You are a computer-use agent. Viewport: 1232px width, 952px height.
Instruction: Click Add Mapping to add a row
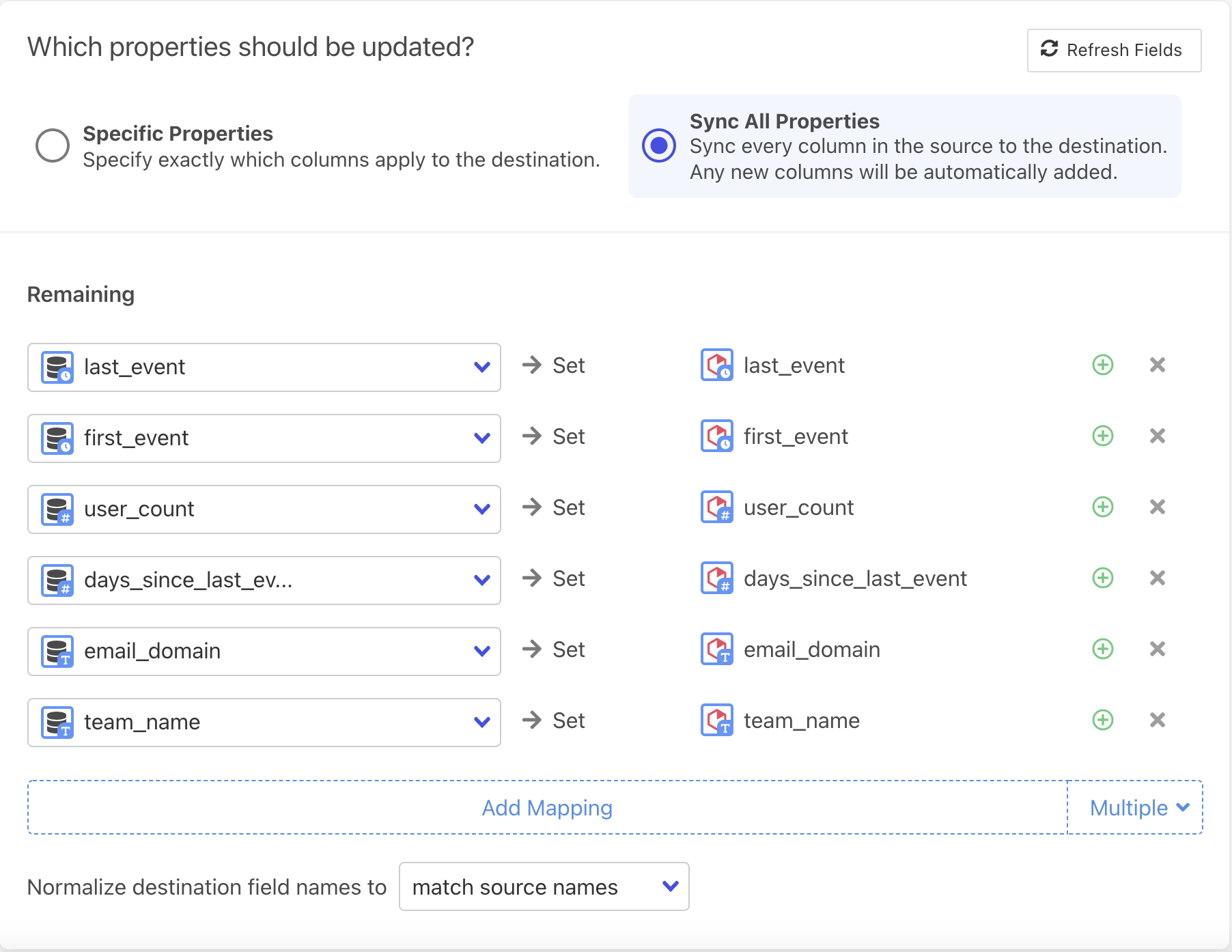[x=547, y=808]
